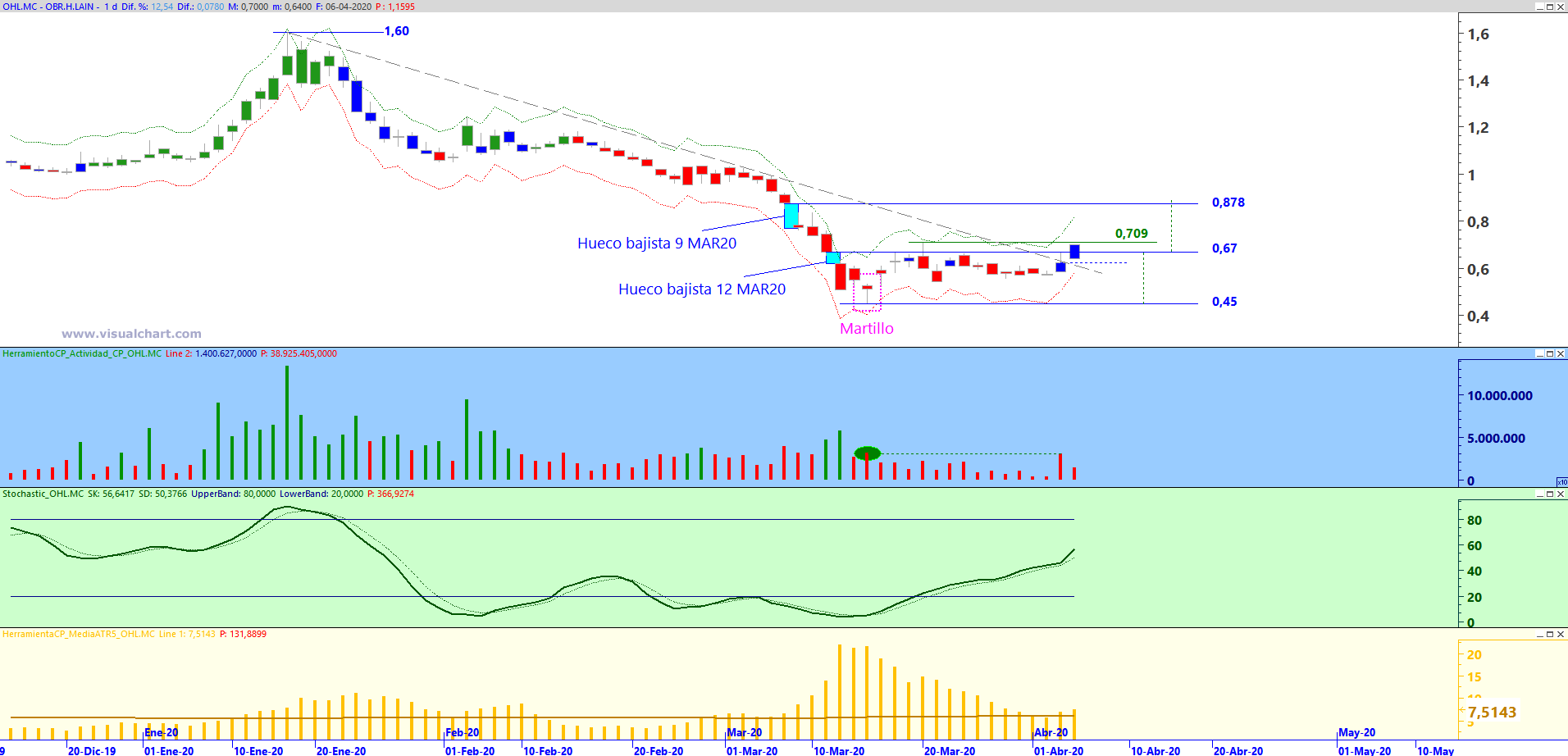1568x756 pixels.
Task: Click the '10-Mar-20' date axis label
Action: pos(839,750)
